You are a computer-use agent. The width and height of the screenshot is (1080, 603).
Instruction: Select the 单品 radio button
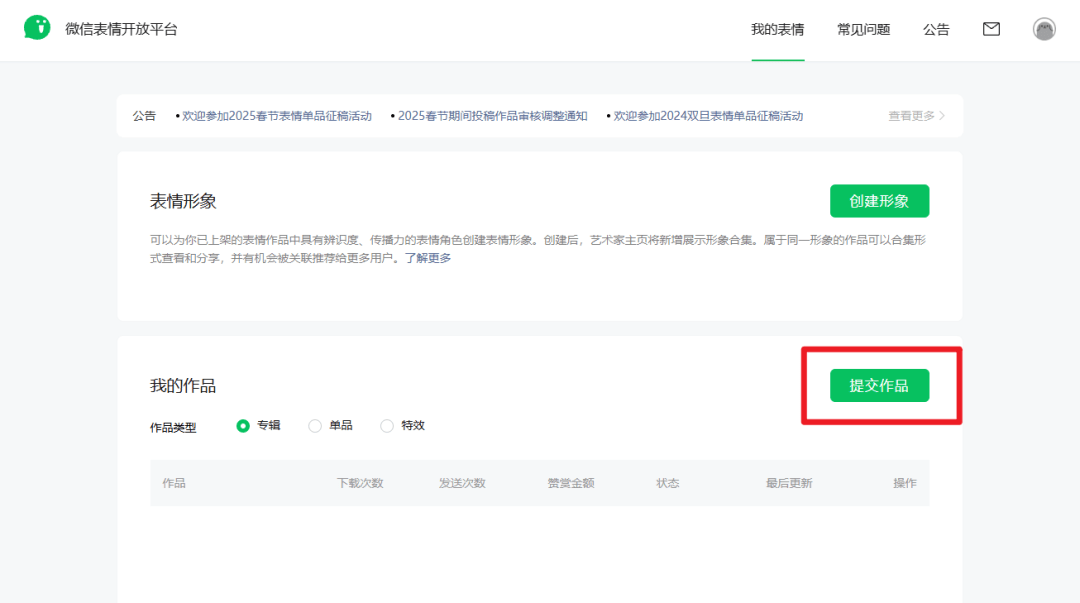point(315,426)
